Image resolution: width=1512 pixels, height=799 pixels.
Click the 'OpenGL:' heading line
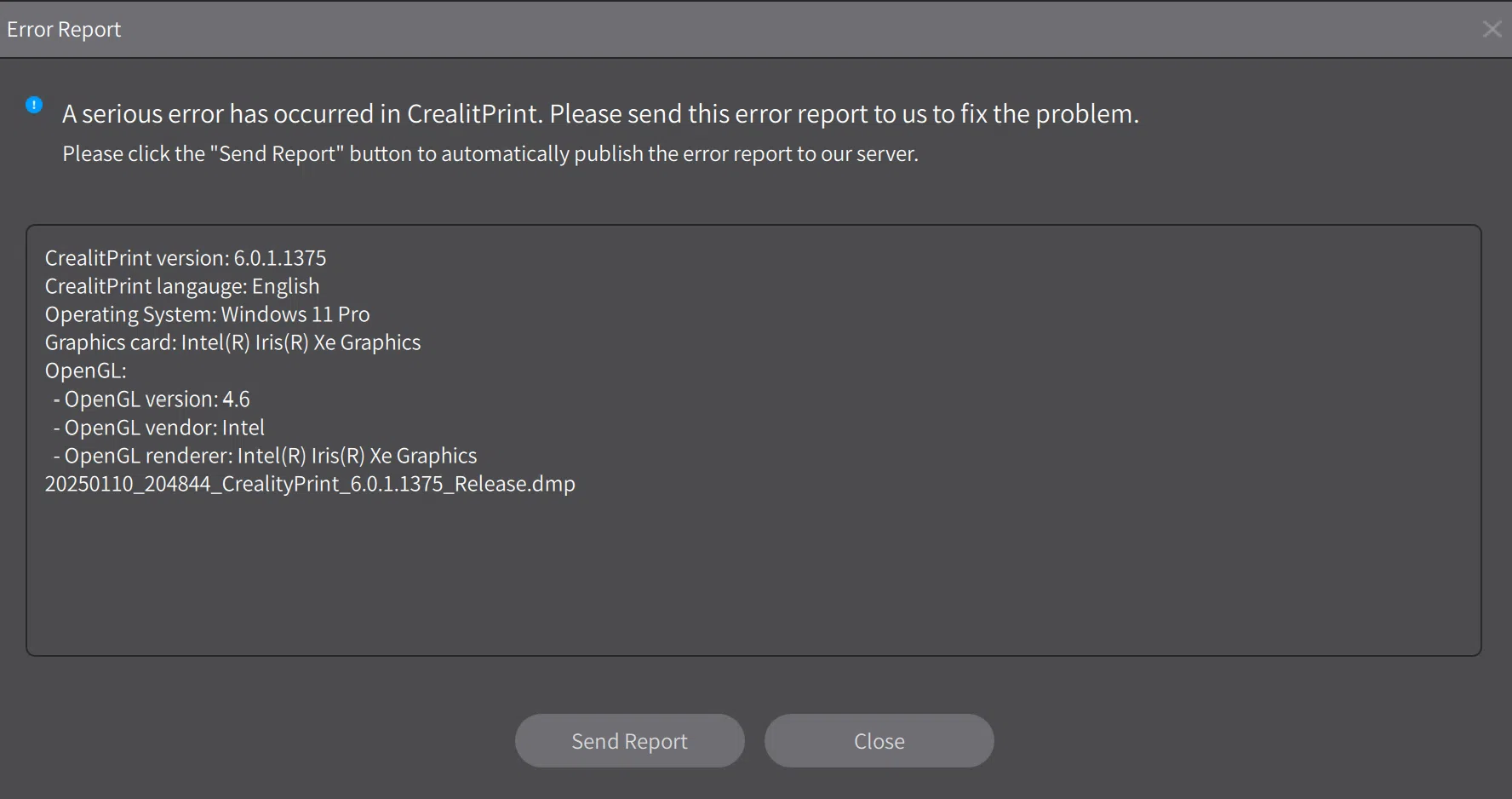85,371
